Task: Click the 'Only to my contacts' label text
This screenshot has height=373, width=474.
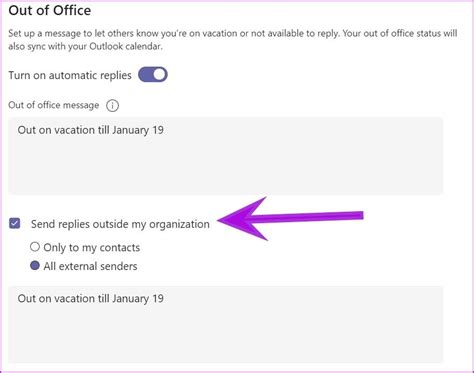Action: click(x=92, y=248)
